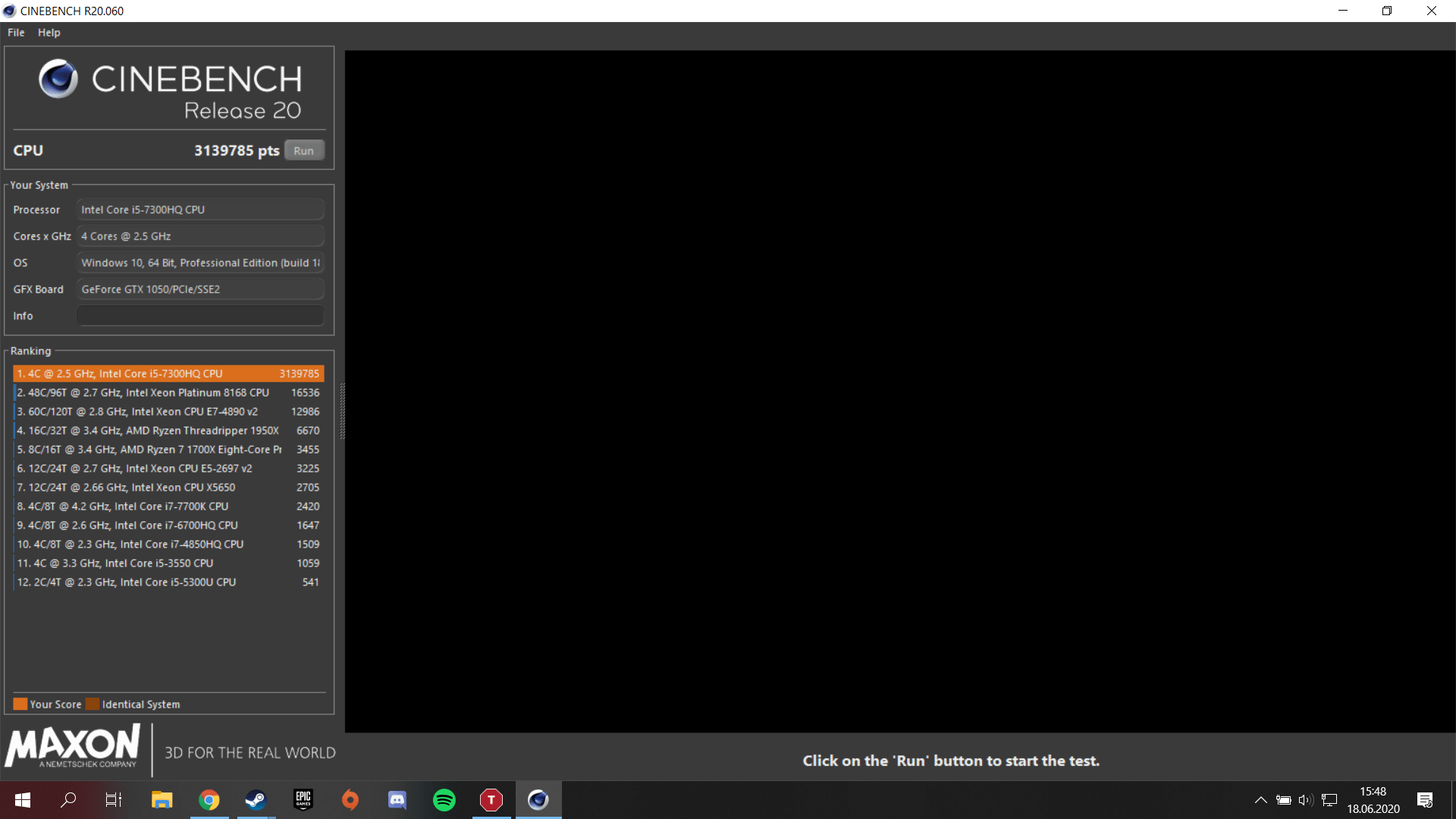
Task: Open the Help menu
Action: [x=49, y=33]
